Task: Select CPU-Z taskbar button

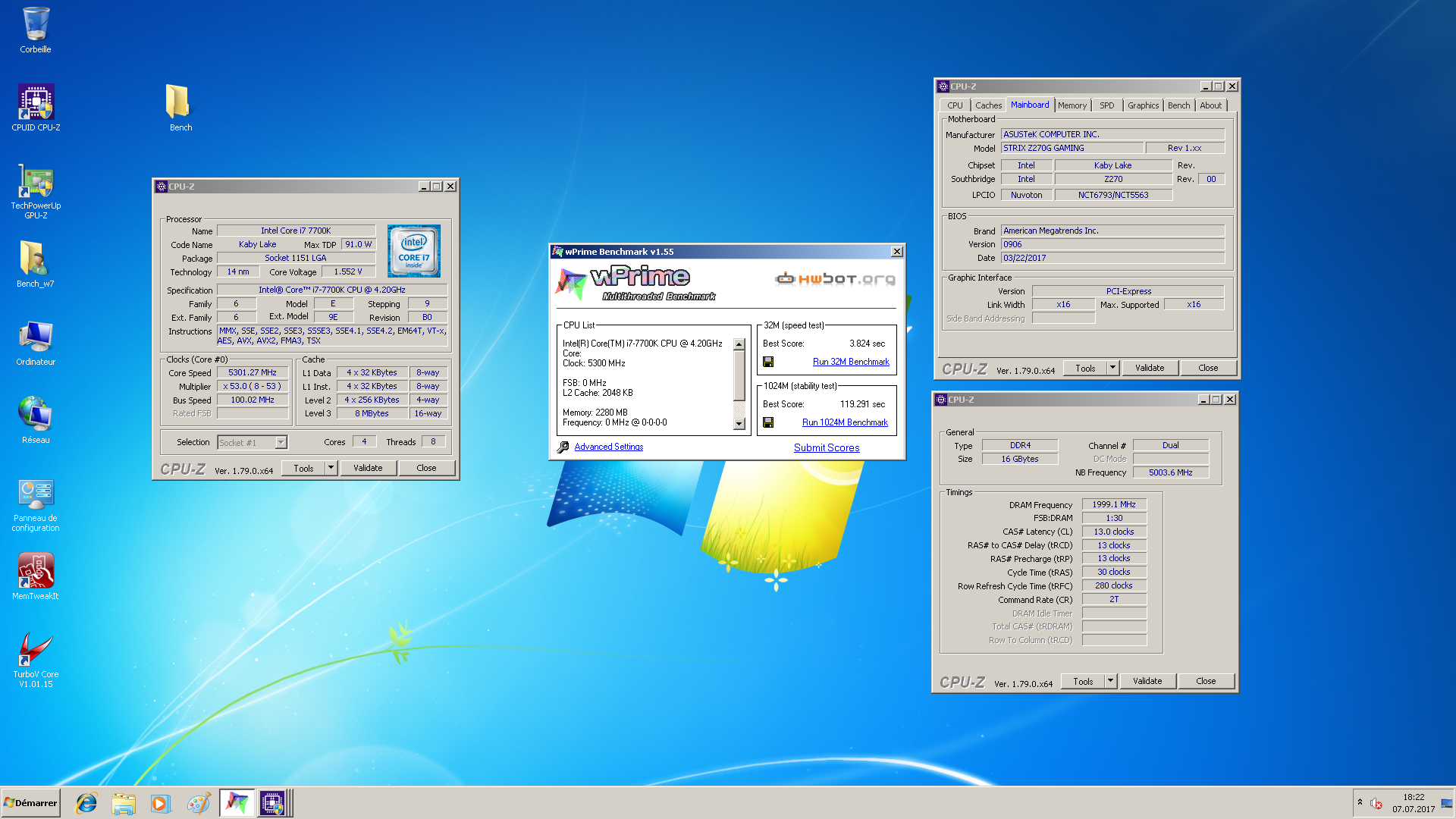Action: (272, 803)
